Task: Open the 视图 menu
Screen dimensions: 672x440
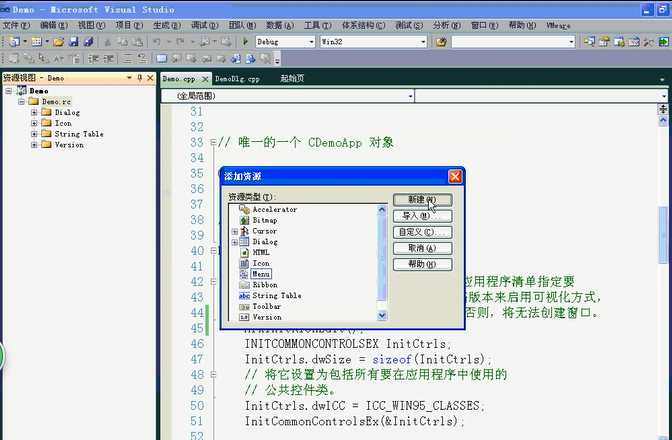Action: (91, 26)
